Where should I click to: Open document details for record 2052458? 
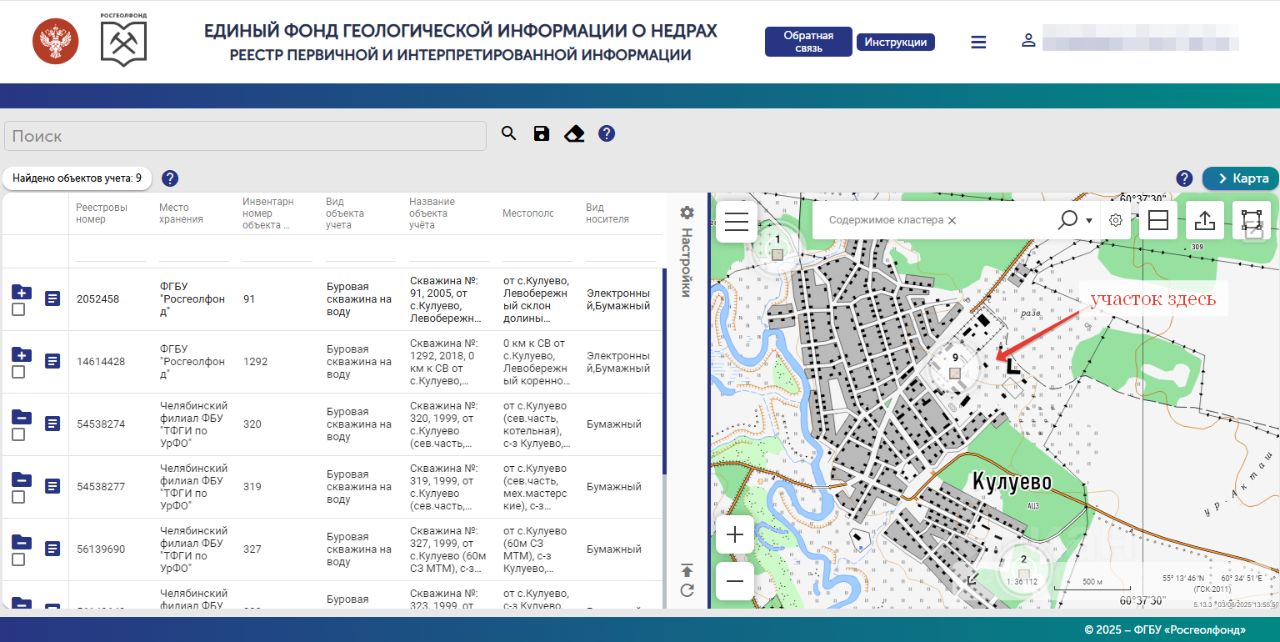pyautogui.click(x=52, y=299)
